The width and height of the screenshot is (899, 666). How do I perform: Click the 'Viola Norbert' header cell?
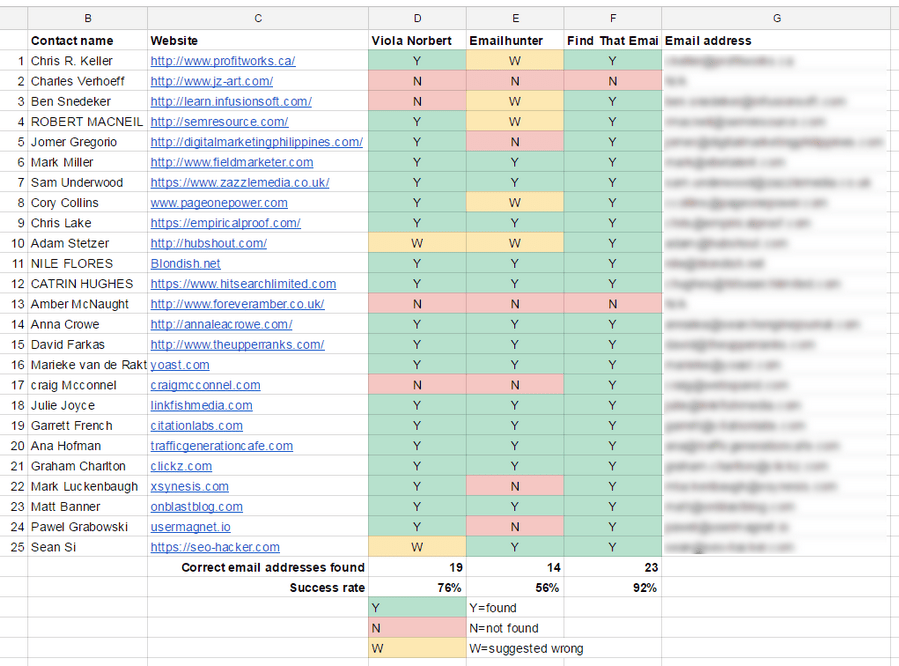(x=417, y=41)
